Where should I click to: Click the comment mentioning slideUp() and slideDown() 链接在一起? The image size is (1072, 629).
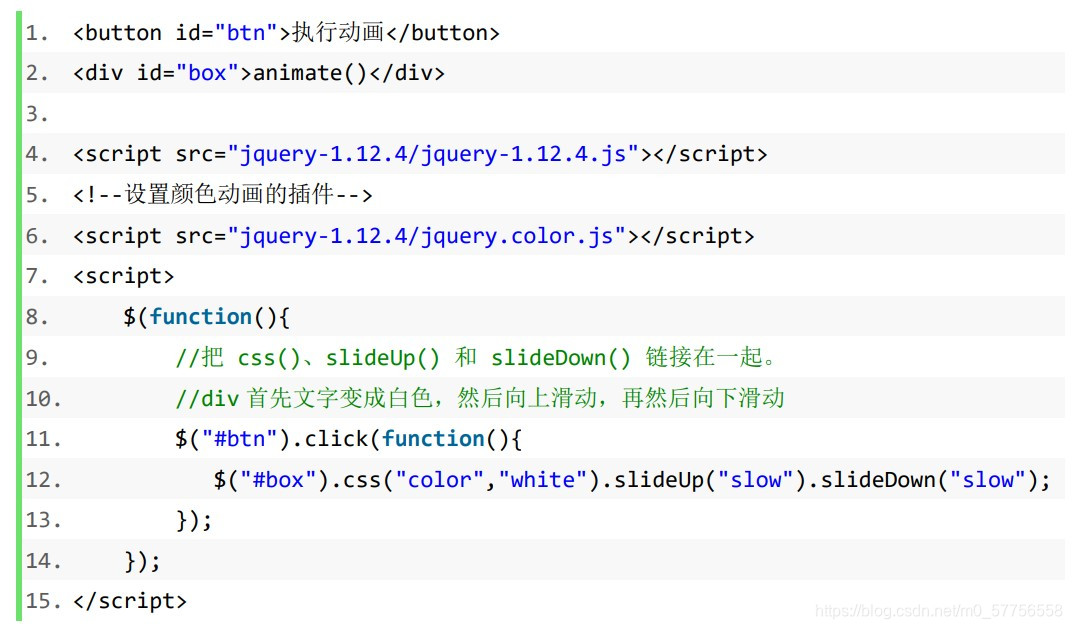tap(476, 358)
